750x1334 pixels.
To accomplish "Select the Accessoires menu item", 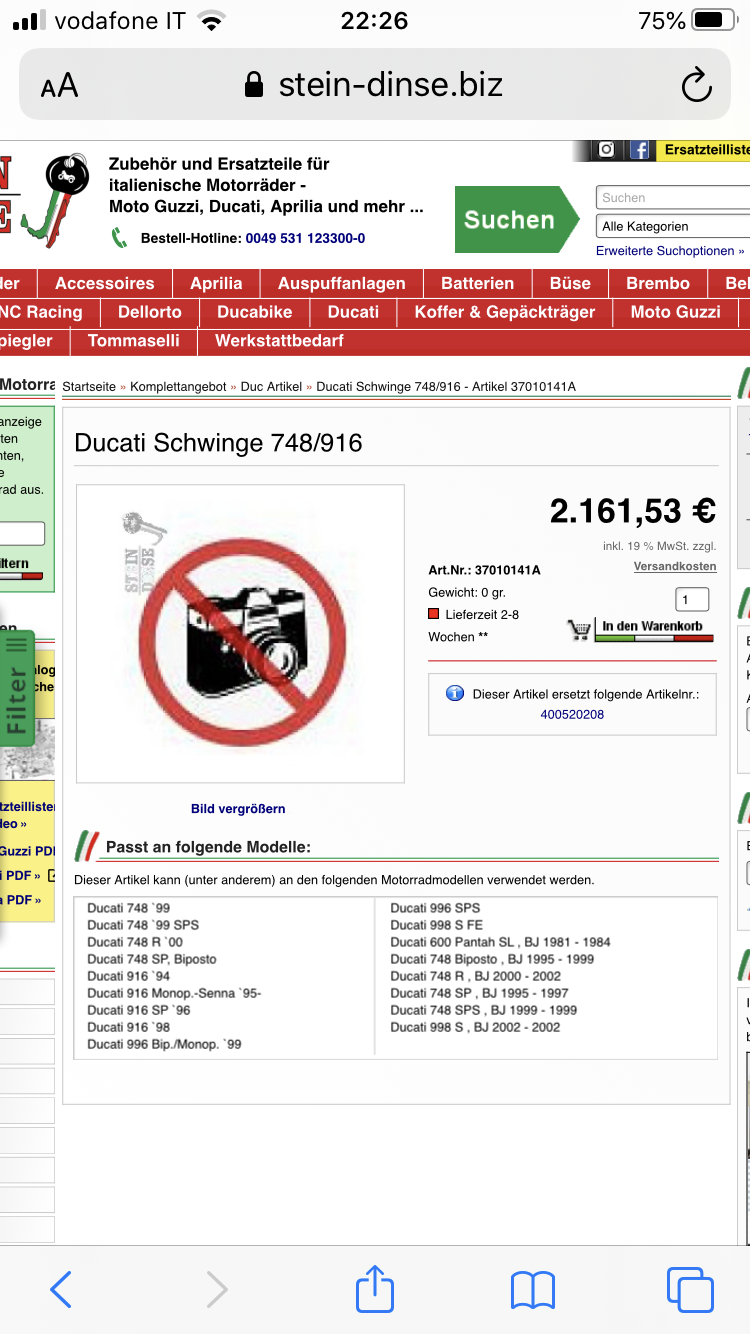I will (x=105, y=283).
